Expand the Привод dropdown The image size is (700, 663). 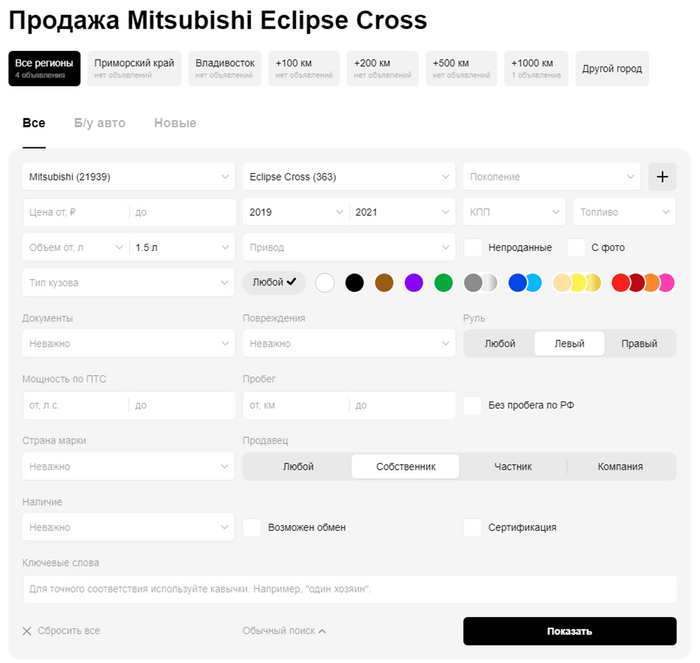coord(349,247)
